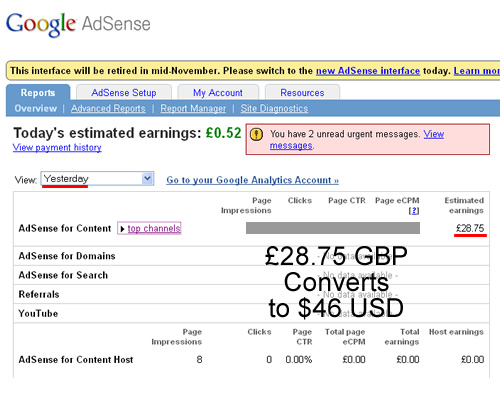The height and width of the screenshot is (400, 500).
Task: Click the Host earnings column header
Action: coord(456,332)
